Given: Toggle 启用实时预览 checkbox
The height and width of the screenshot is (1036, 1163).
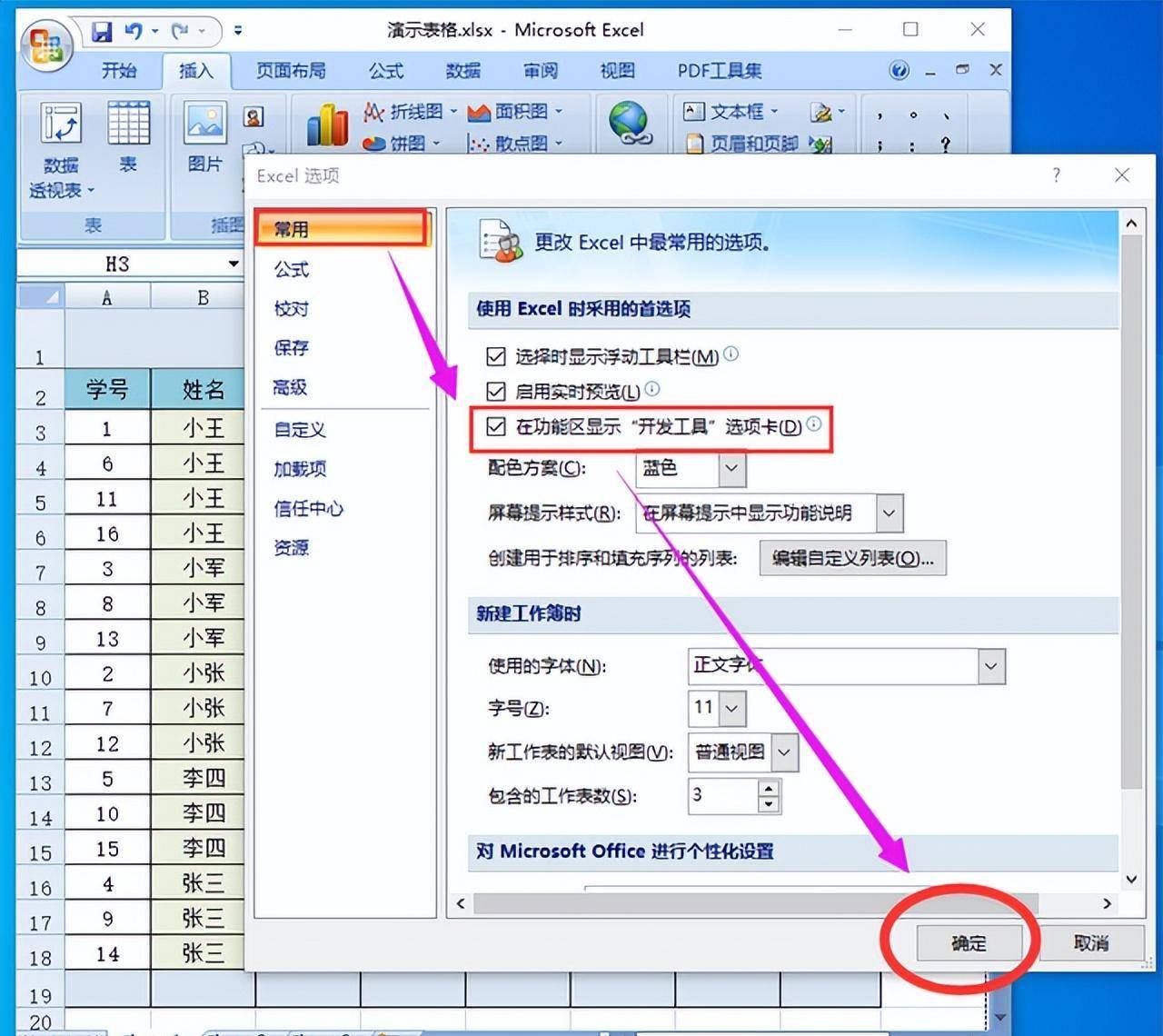Looking at the screenshot, I should click(496, 392).
